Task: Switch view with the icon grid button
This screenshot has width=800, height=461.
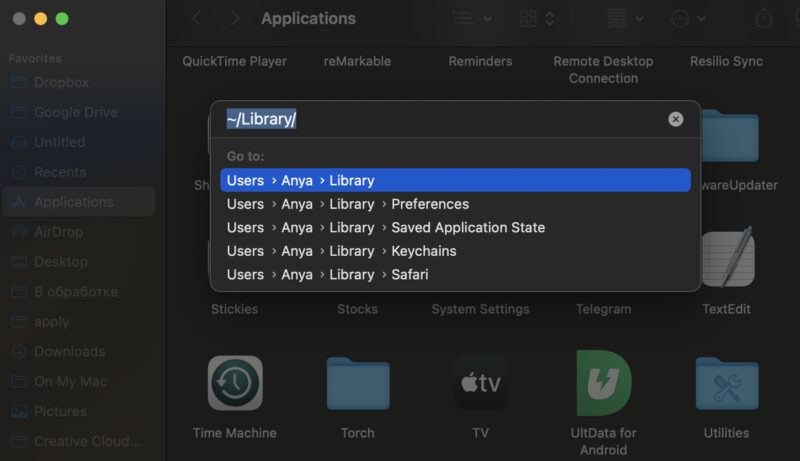Action: (x=537, y=19)
